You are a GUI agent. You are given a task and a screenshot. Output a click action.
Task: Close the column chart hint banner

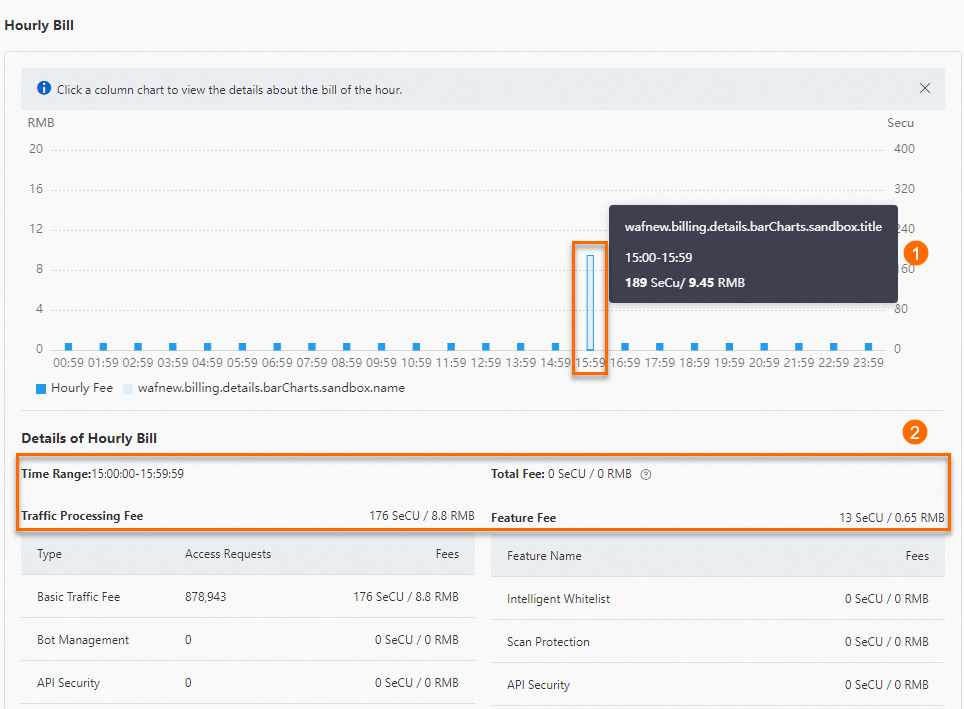[925, 89]
